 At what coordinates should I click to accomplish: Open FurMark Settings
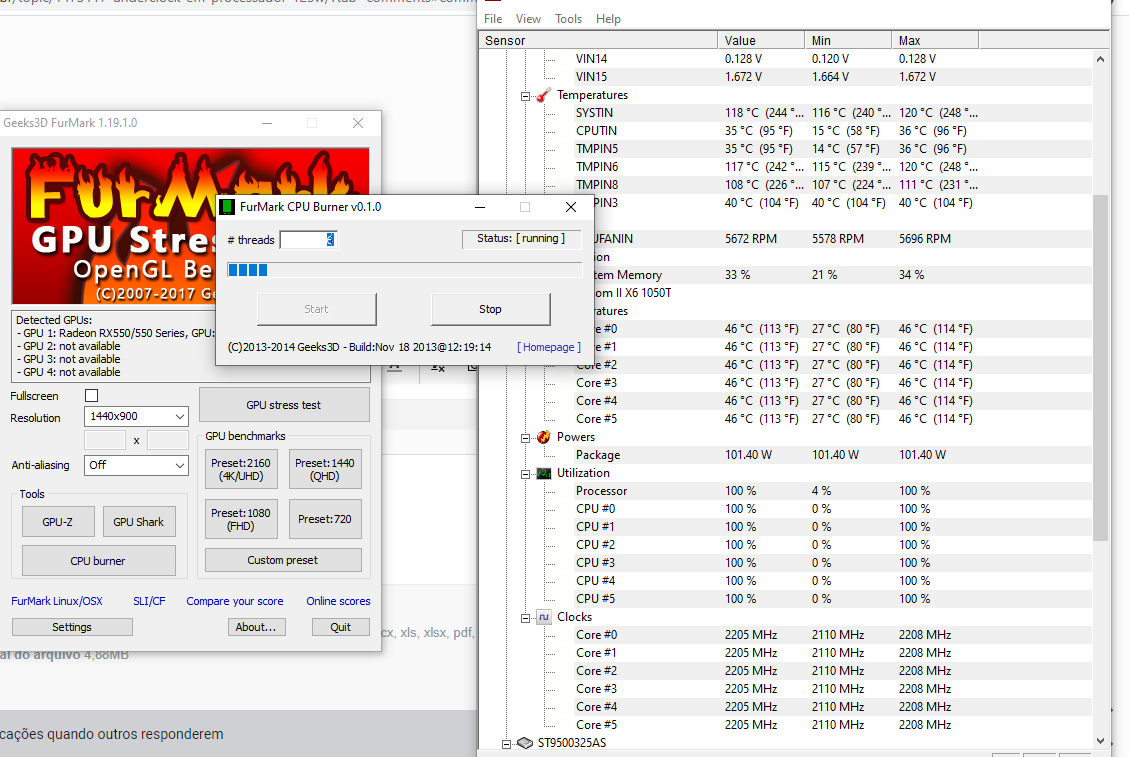(72, 627)
